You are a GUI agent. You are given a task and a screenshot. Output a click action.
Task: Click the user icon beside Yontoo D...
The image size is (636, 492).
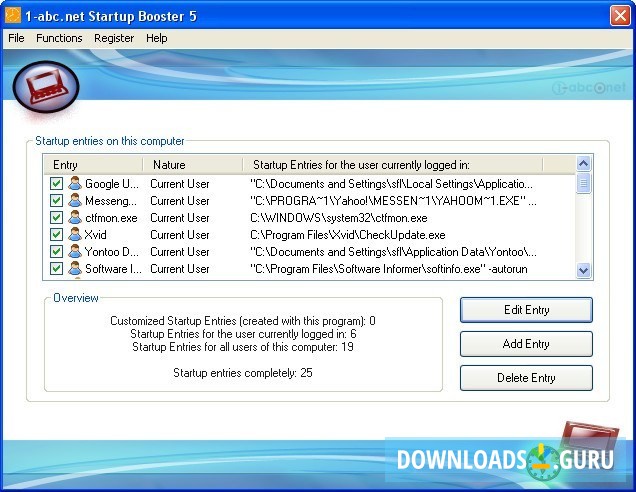pyautogui.click(x=75, y=251)
